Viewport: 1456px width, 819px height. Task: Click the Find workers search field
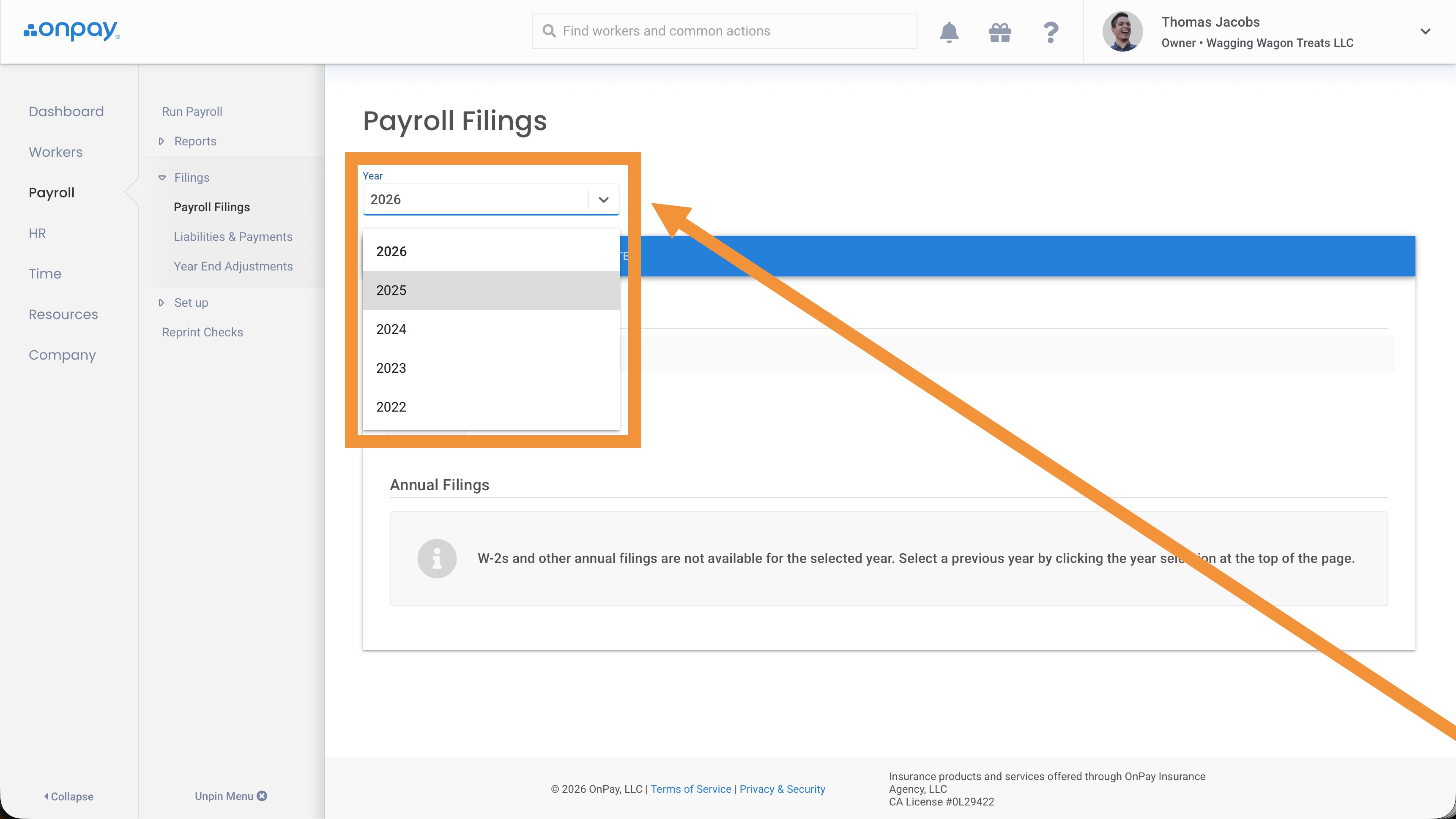[723, 31]
